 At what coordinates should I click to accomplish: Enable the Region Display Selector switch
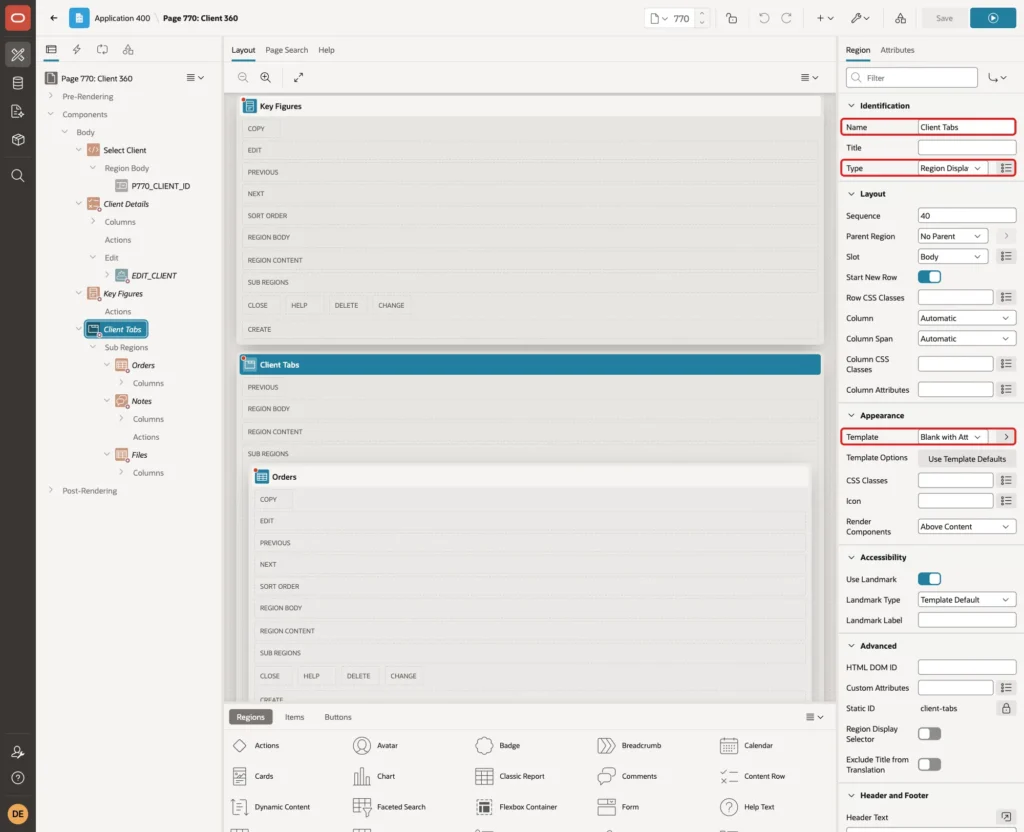(929, 734)
